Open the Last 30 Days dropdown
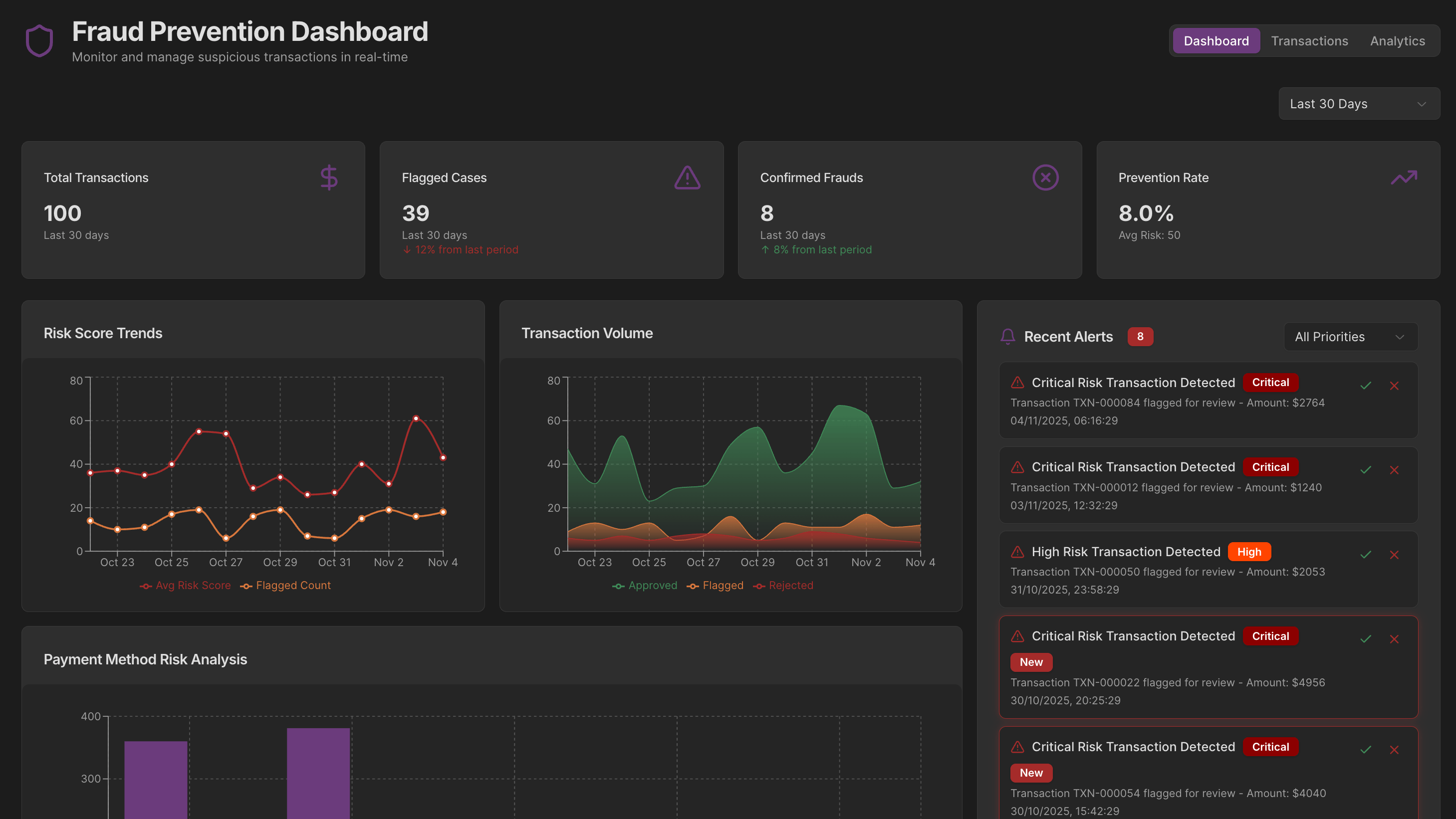The image size is (1456, 819). (1359, 104)
